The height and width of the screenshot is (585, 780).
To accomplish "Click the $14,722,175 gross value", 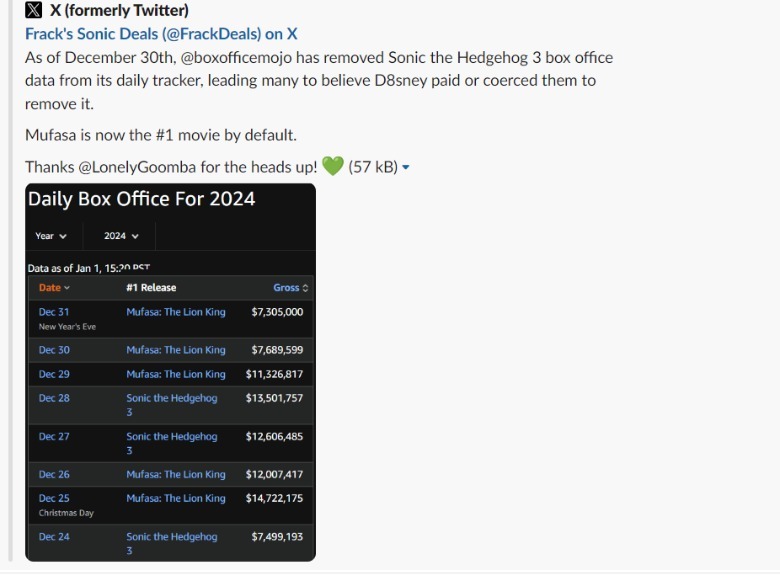I will coord(274,498).
